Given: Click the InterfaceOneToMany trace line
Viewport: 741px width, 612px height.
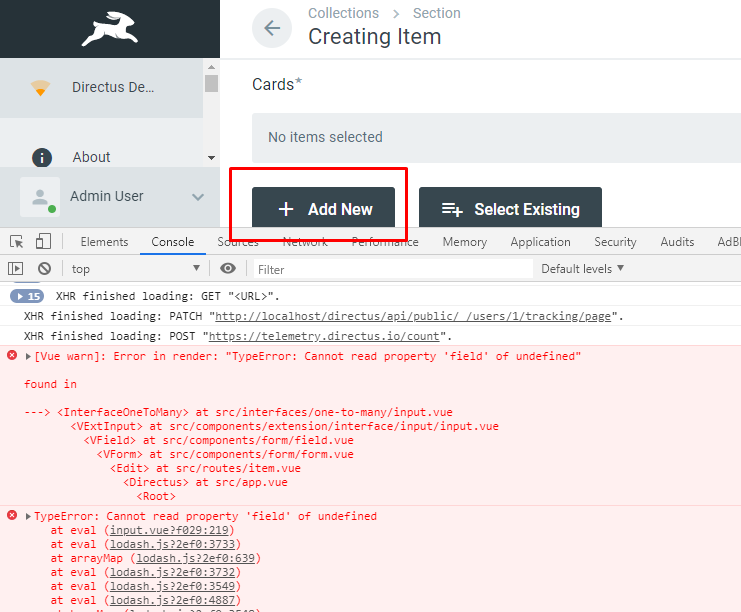Looking at the screenshot, I should coord(239,412).
